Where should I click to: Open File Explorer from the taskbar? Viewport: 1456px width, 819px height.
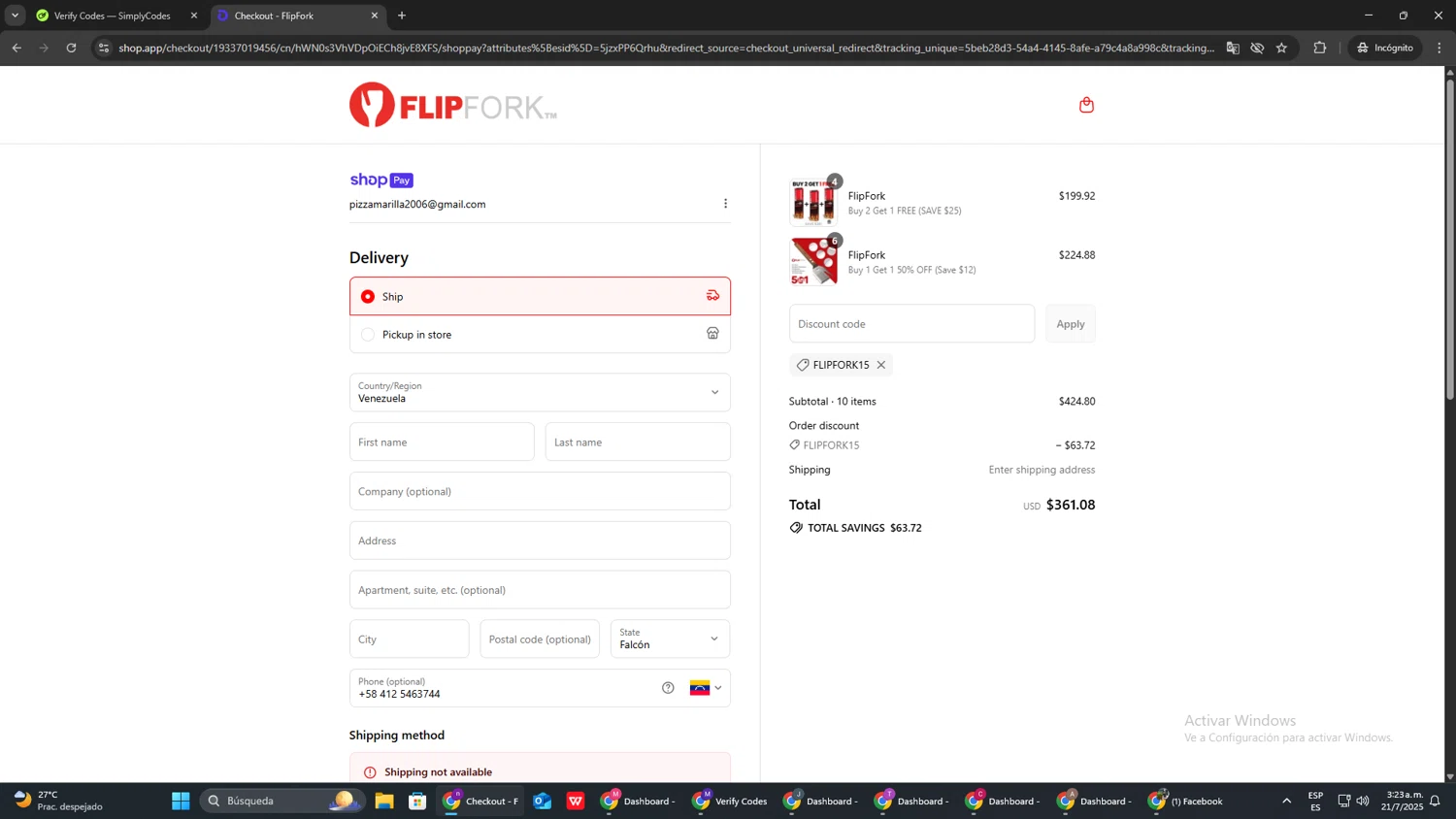tap(384, 801)
